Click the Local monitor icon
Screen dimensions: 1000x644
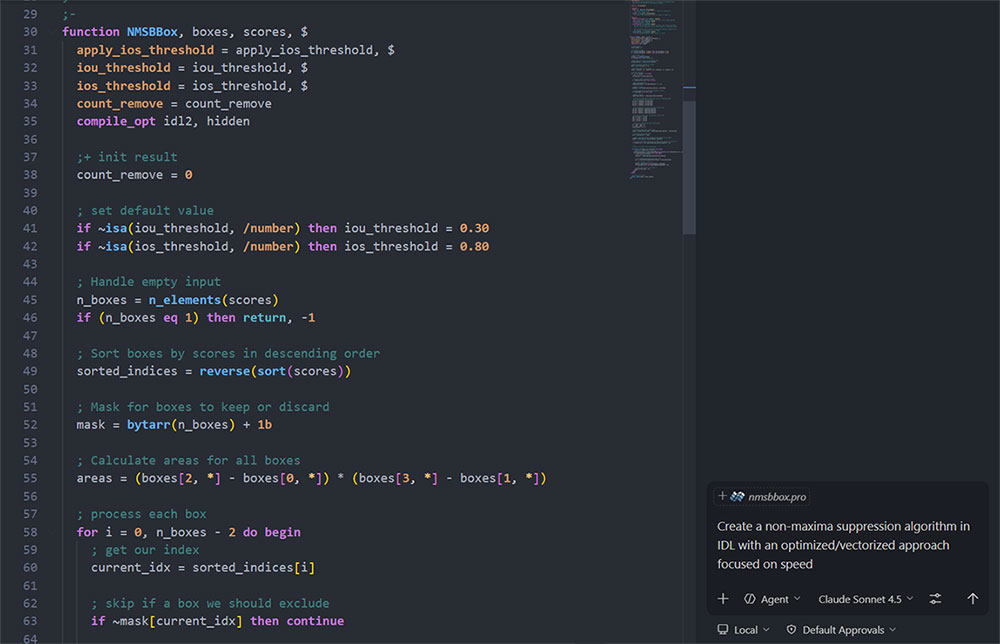[722, 630]
